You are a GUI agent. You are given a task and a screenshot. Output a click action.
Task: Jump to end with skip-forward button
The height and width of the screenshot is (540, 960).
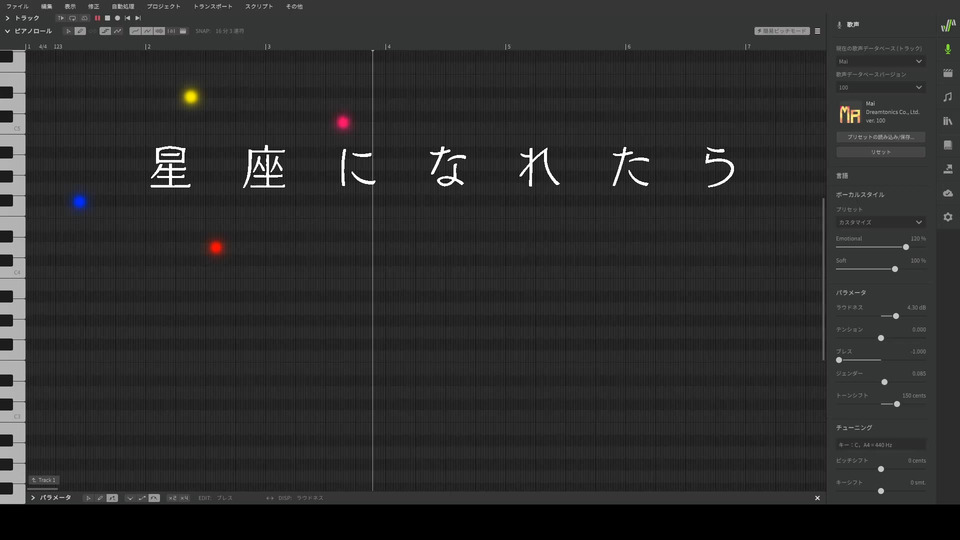coord(138,18)
